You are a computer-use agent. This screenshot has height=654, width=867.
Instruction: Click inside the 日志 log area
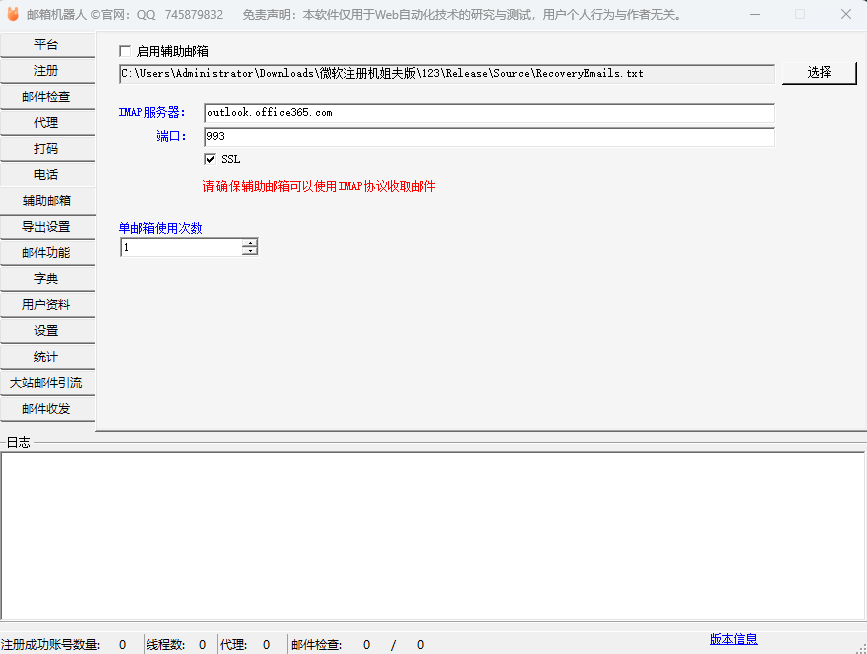pyautogui.click(x=433, y=535)
